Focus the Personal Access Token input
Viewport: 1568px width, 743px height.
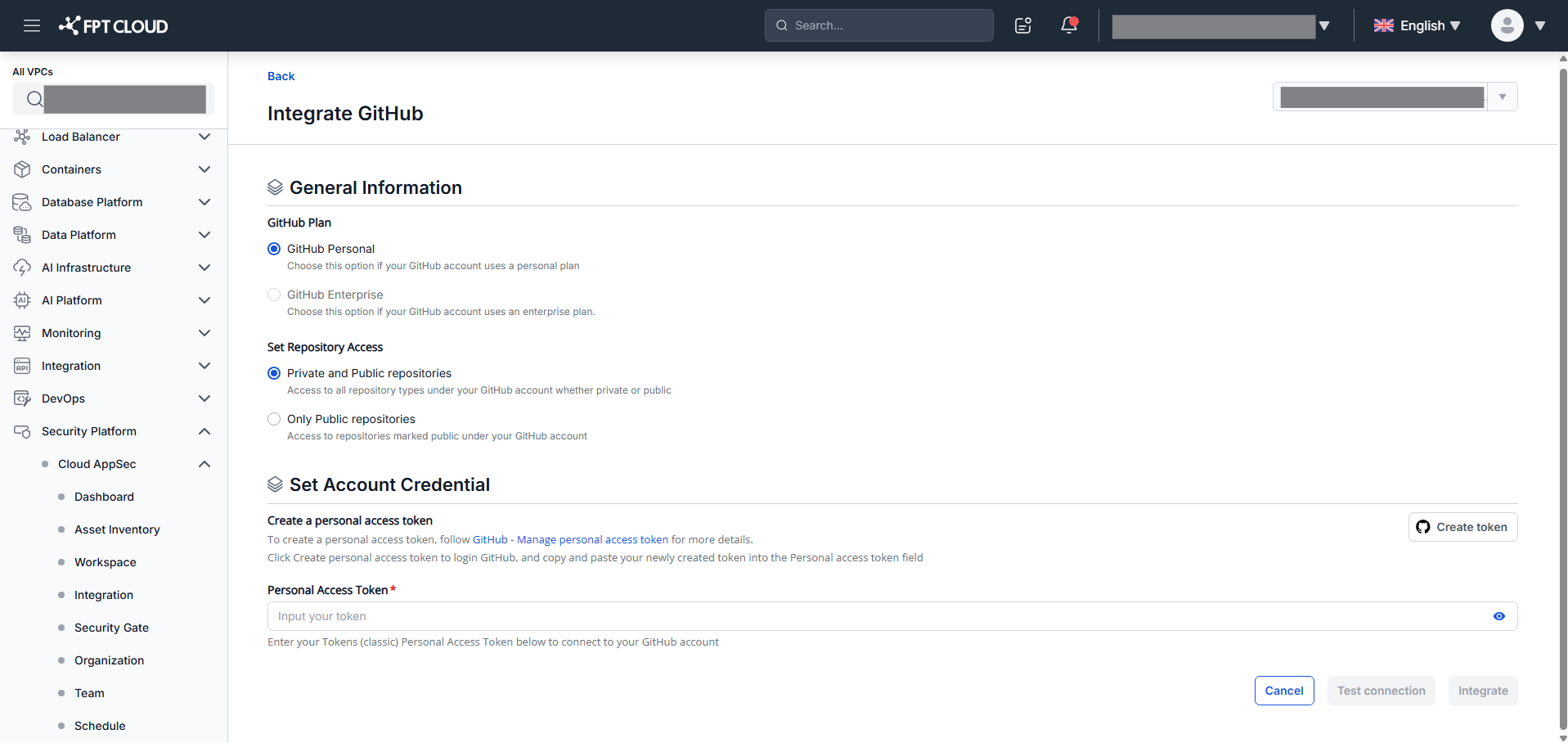click(x=892, y=616)
